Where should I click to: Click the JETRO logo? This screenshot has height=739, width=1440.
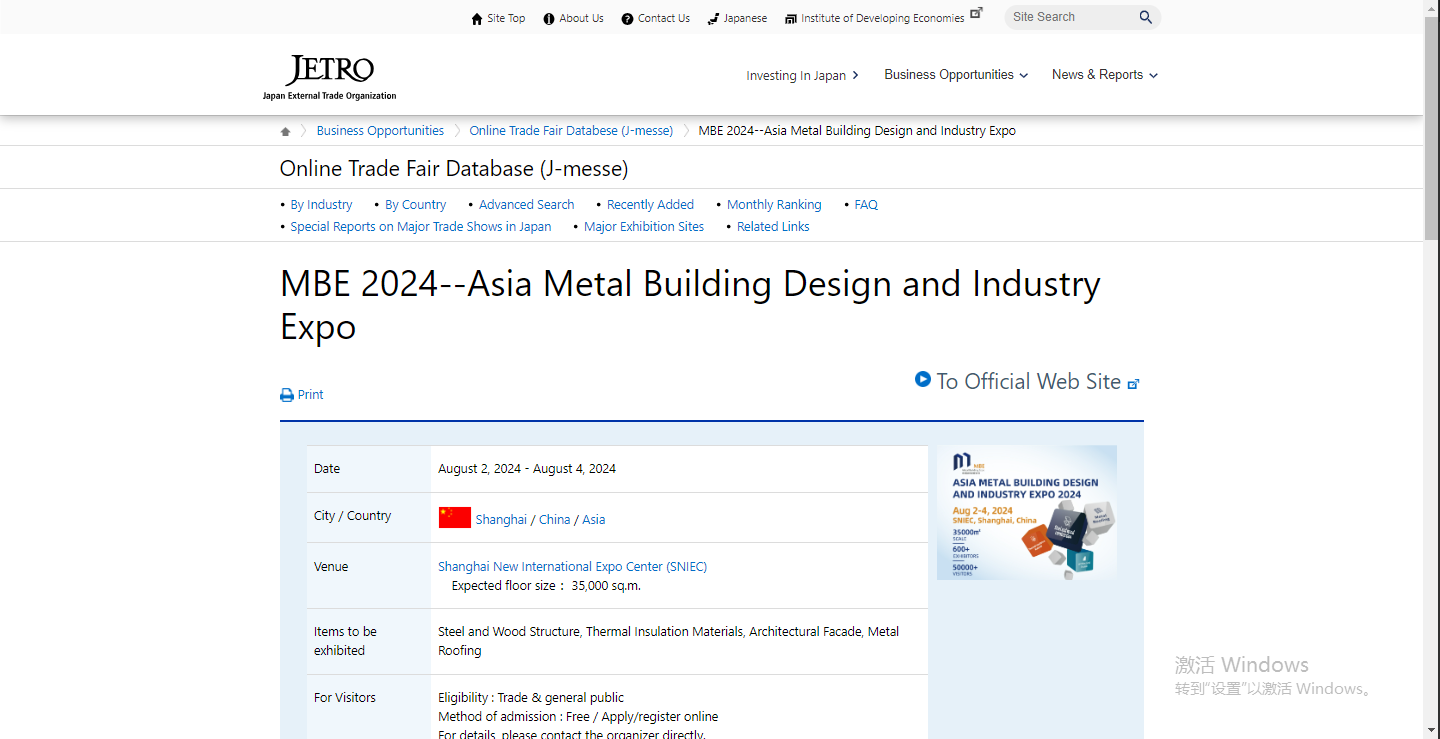pos(329,77)
